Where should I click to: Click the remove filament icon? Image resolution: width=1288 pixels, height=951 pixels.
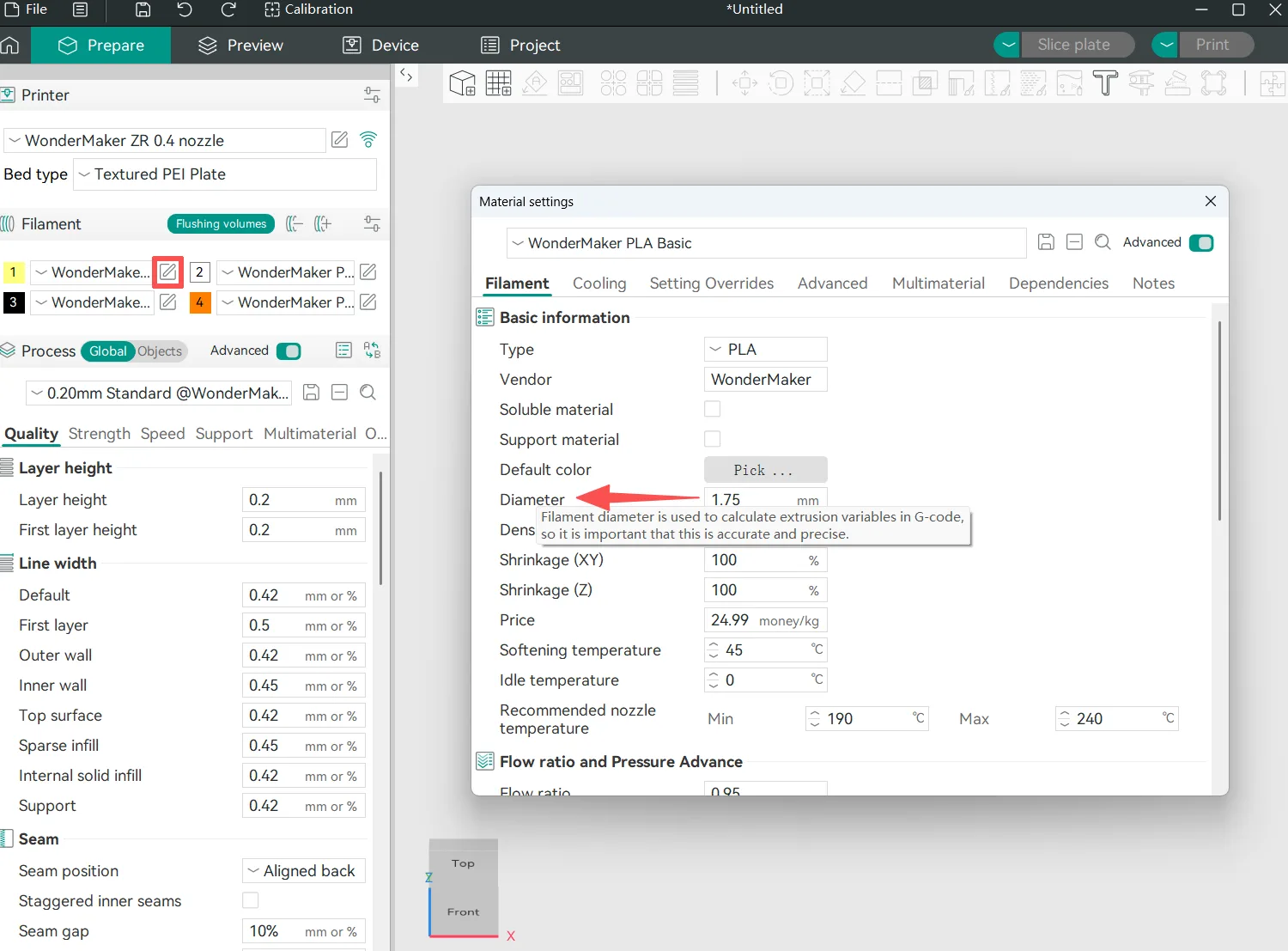(295, 224)
